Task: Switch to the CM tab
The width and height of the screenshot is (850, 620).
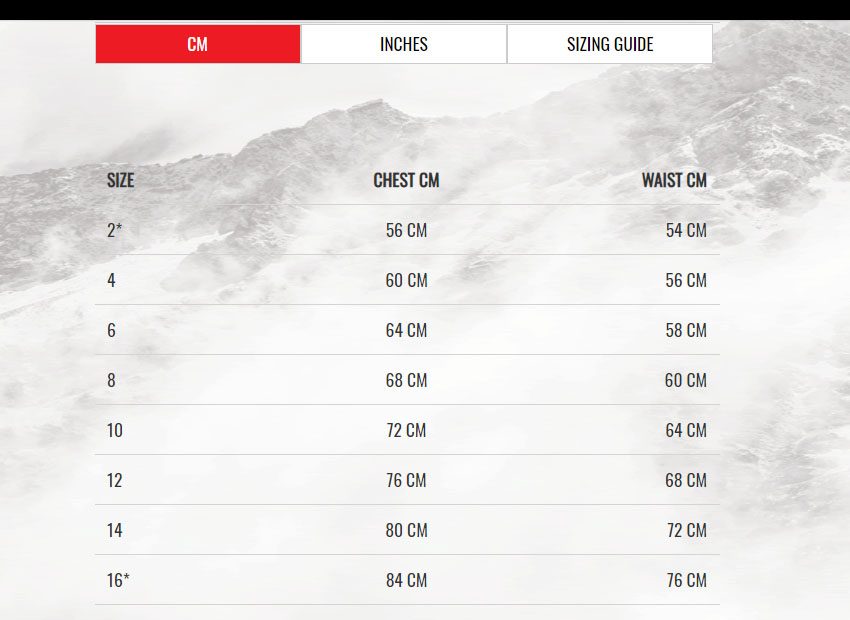Action: coord(198,44)
